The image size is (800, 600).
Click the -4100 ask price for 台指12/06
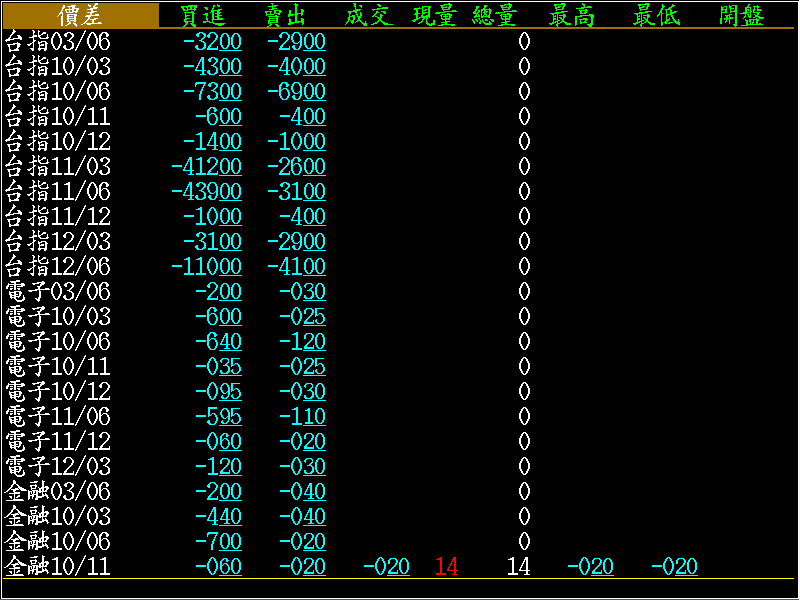(296, 267)
